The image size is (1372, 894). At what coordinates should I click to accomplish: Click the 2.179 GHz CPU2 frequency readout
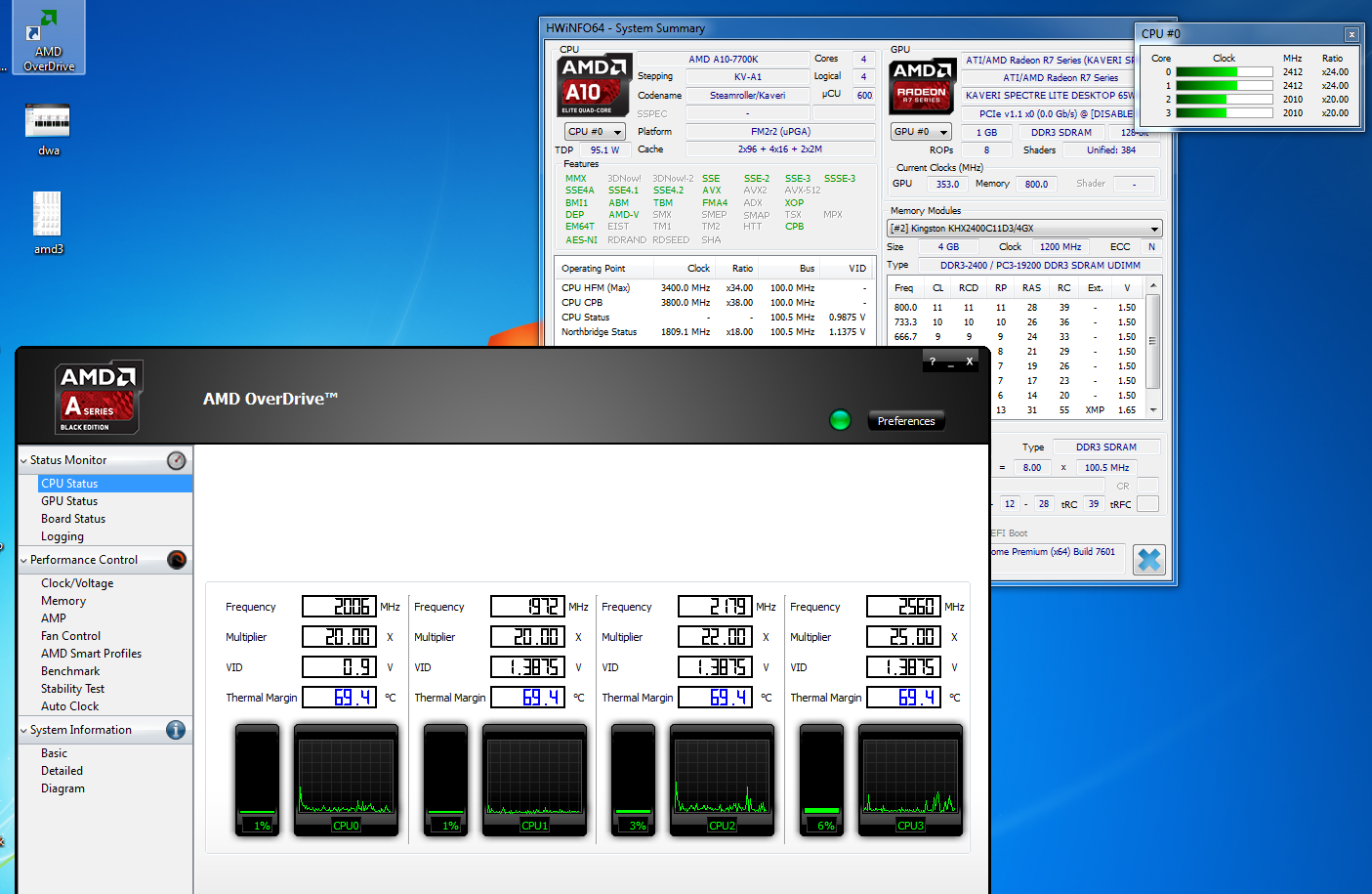coord(715,607)
